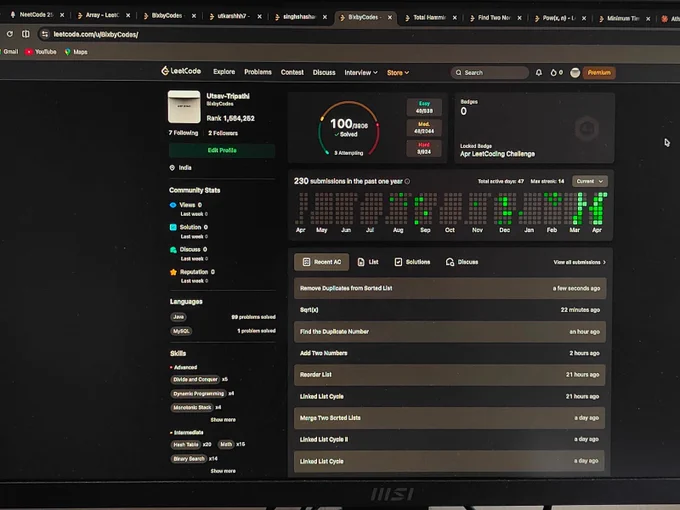The height and width of the screenshot is (510, 680).
Task: Open the Gmail bookmark
Action: (10, 51)
